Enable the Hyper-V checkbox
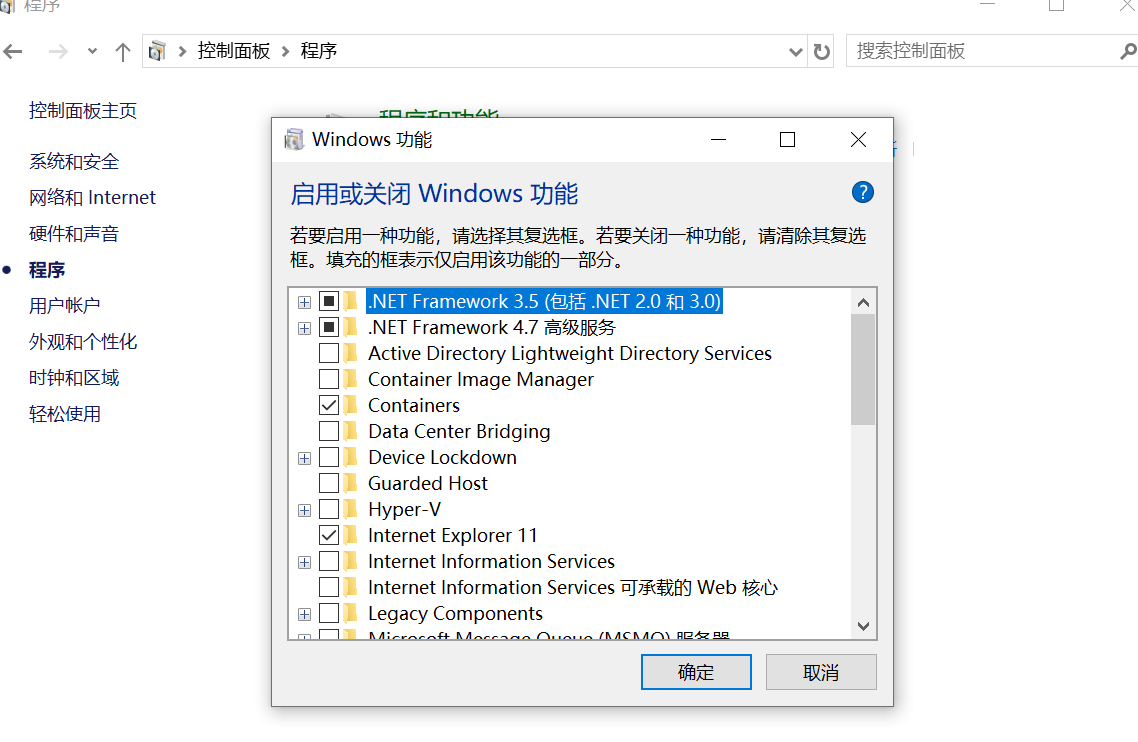Screen dimensions: 1138x742 pos(329,509)
